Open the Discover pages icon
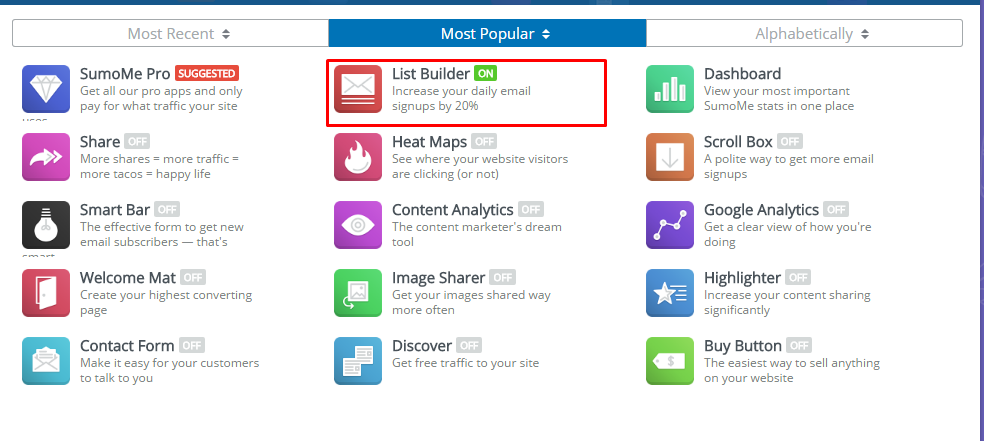The height and width of the screenshot is (441, 984). [x=358, y=361]
